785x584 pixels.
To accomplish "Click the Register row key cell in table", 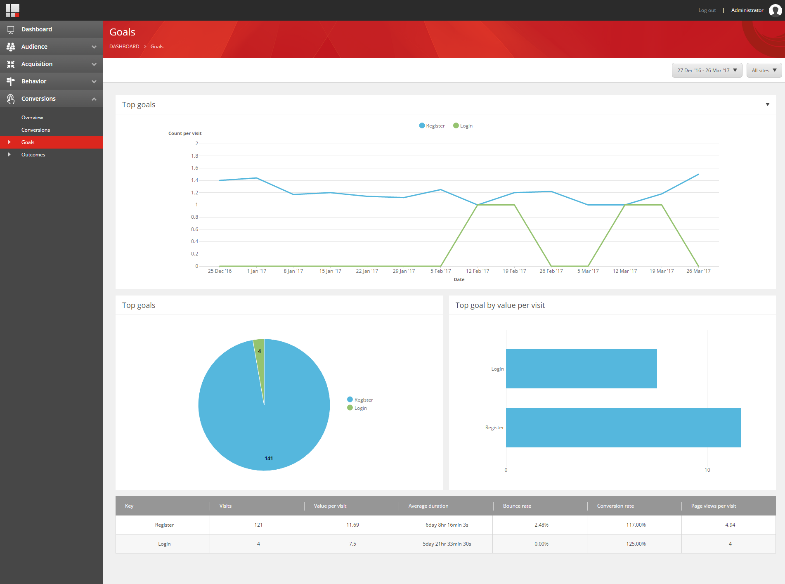I will pyautogui.click(x=164, y=525).
